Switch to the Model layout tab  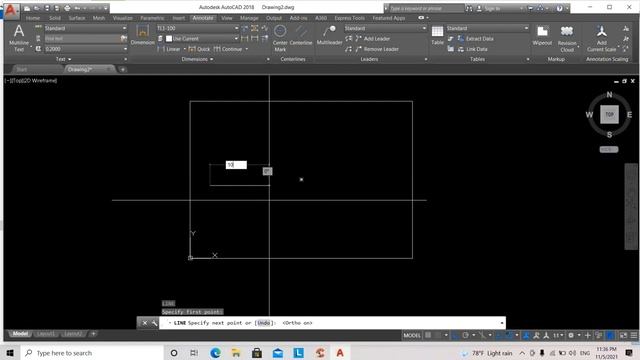coord(20,334)
